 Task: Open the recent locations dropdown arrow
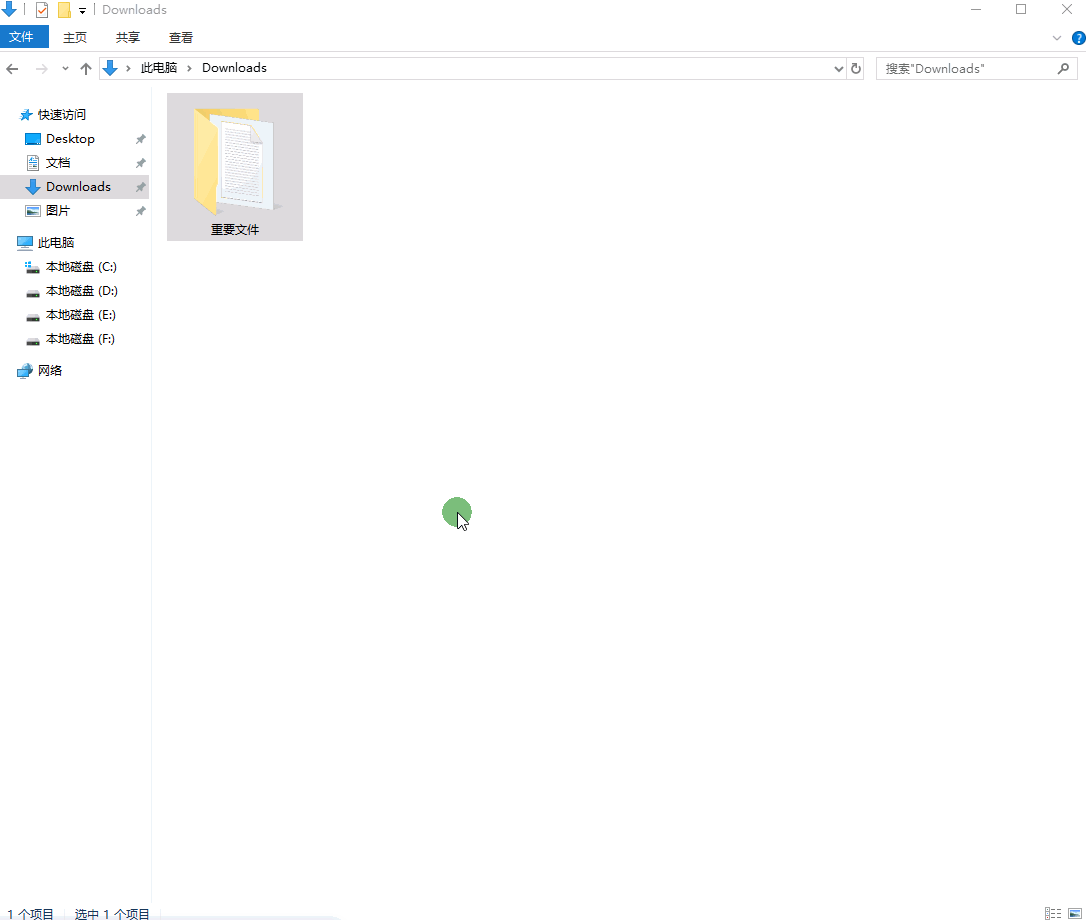coord(65,69)
